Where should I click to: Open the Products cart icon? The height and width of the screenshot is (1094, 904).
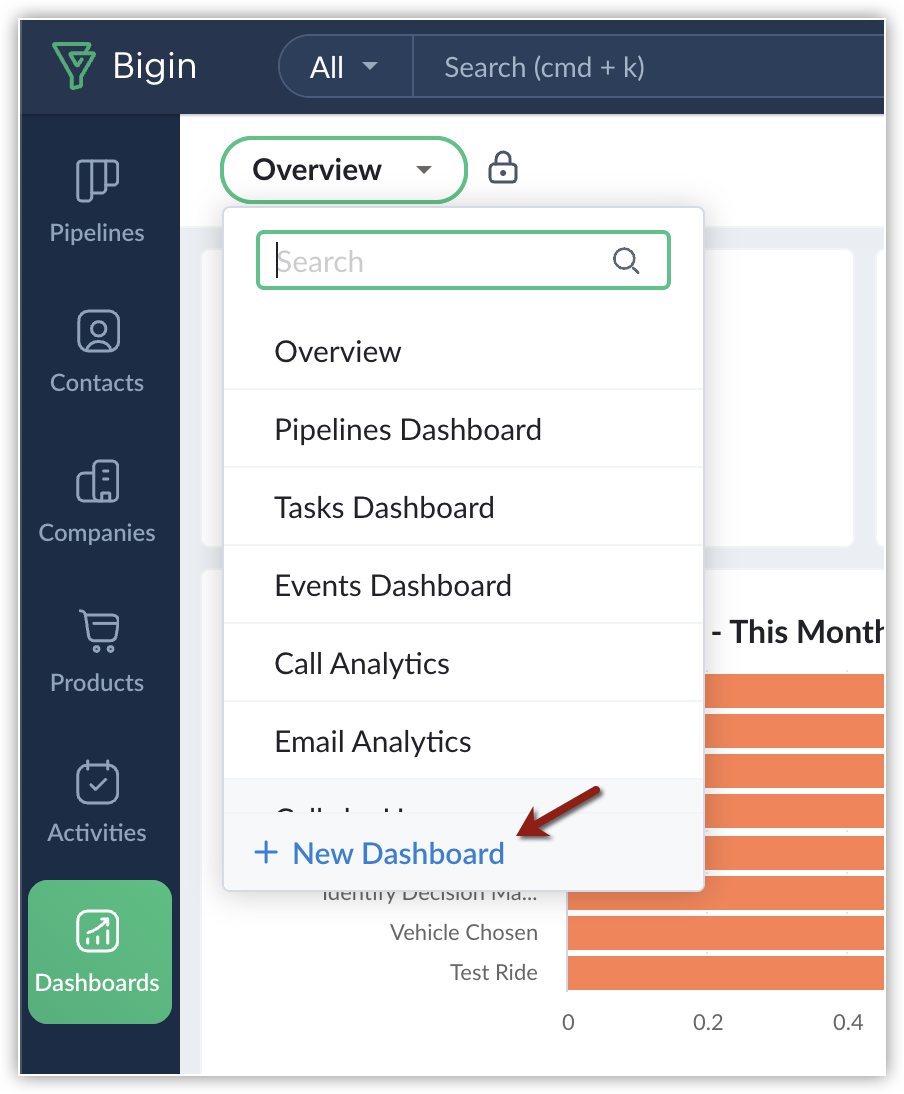coord(99,631)
